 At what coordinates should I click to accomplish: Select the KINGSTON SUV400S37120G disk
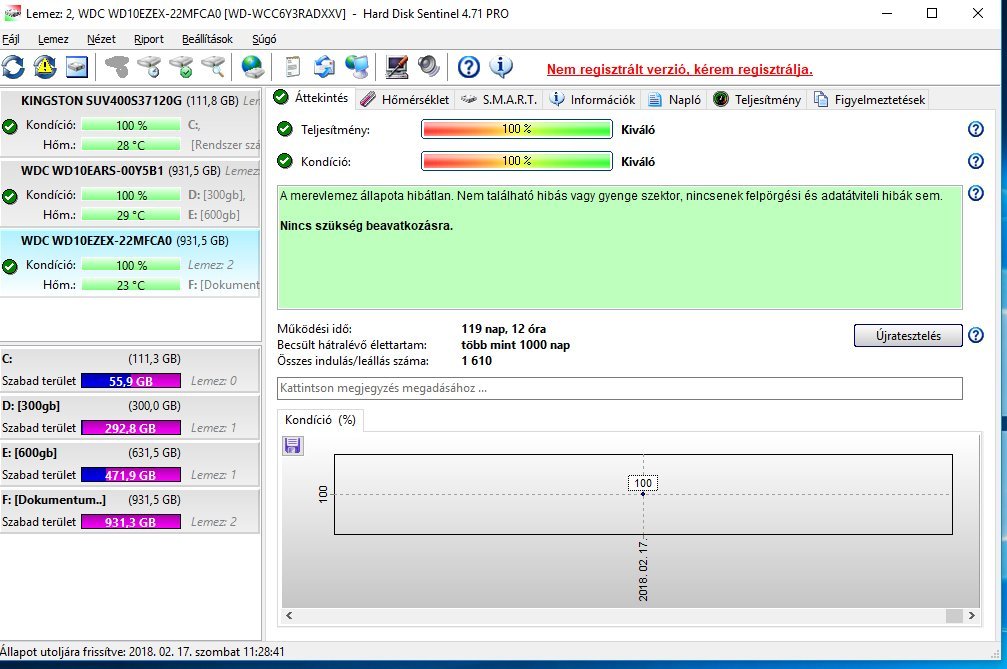130,123
